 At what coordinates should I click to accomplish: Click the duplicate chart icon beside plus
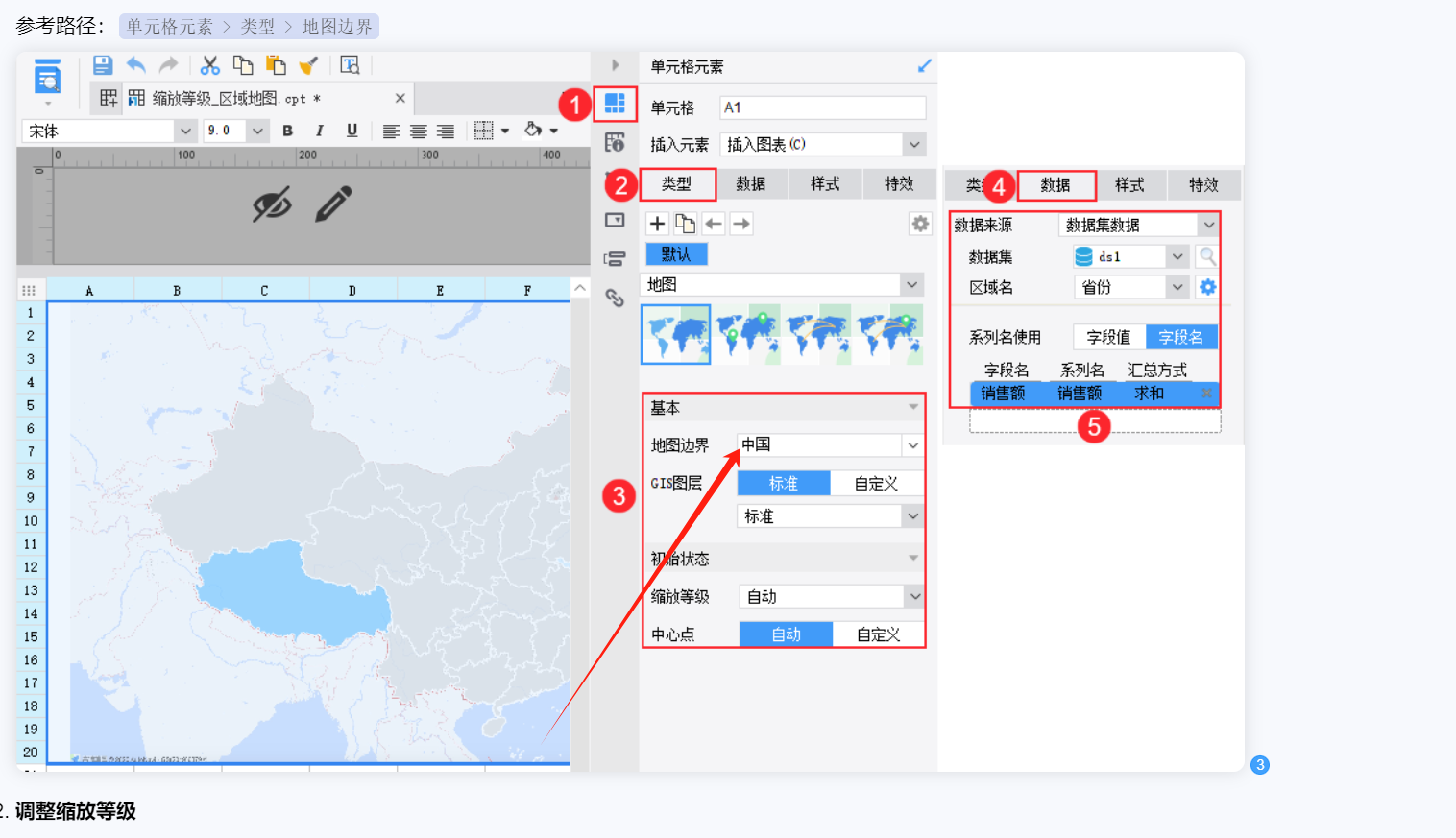tap(685, 224)
